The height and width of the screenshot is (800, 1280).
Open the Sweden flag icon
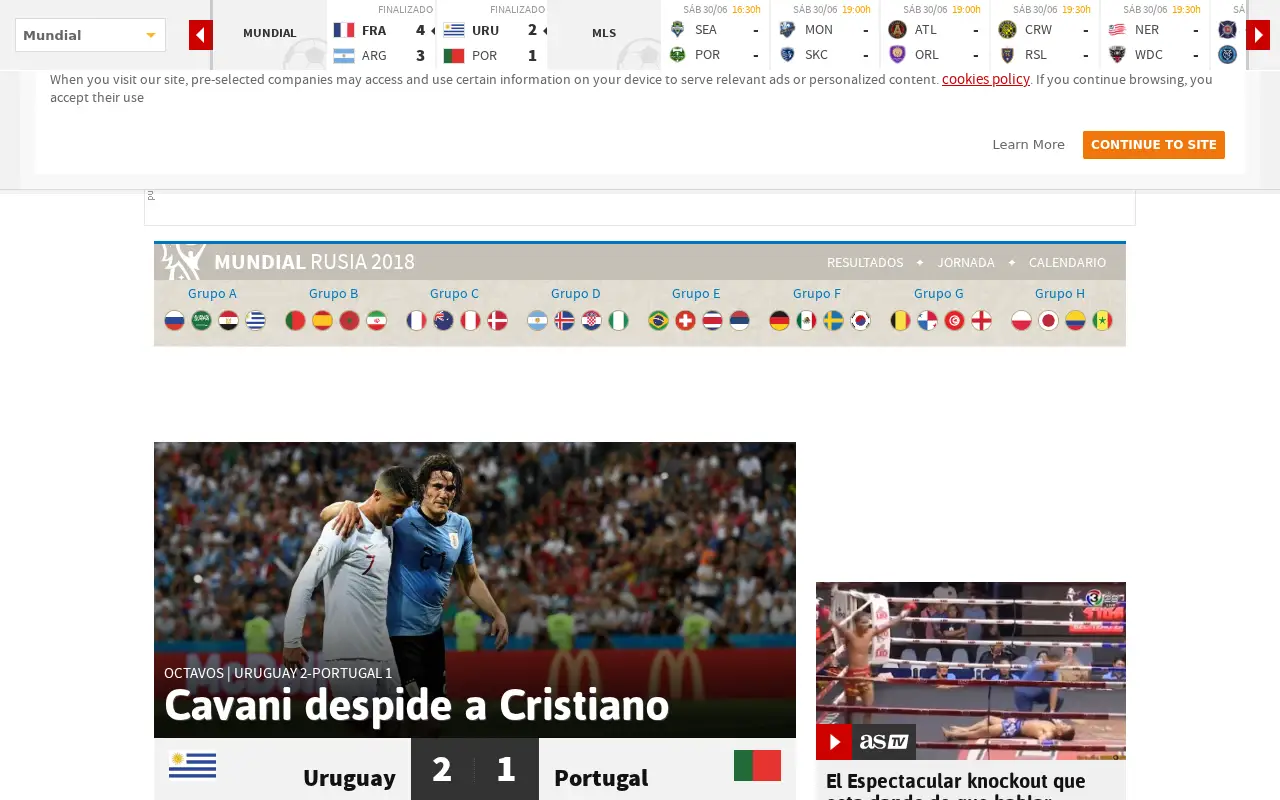click(834, 321)
